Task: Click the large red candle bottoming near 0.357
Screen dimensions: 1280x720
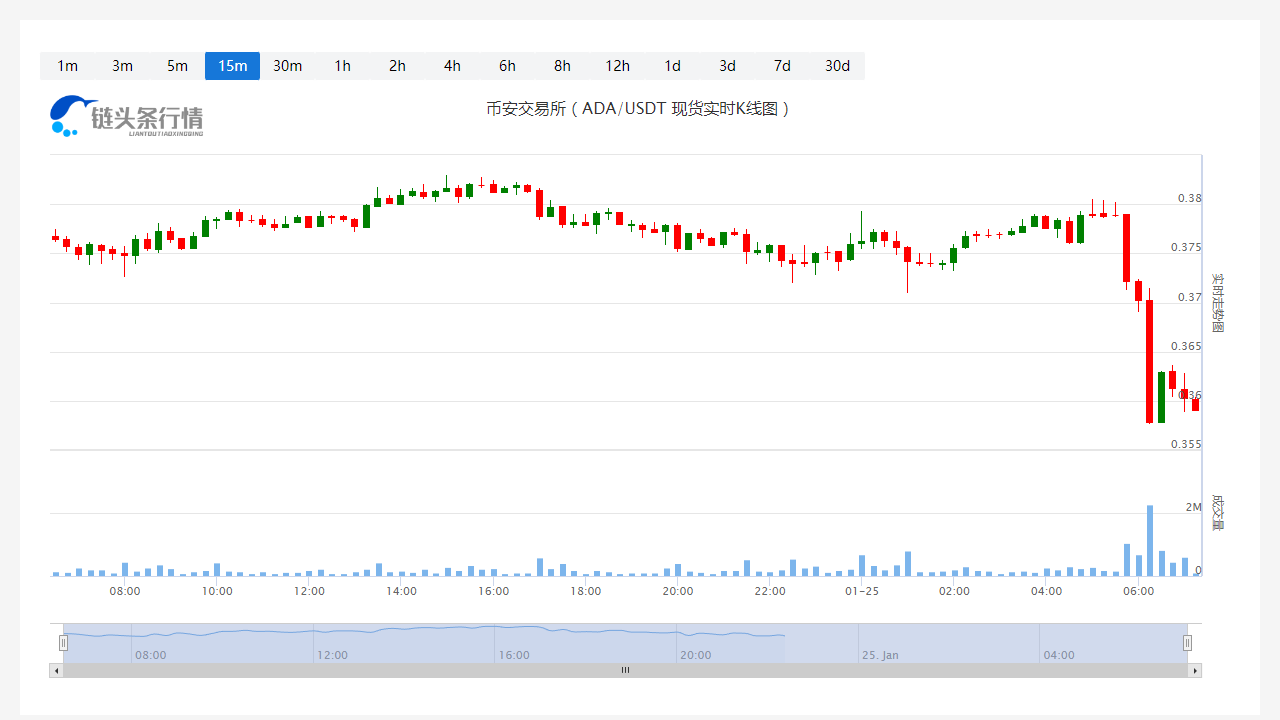Action: point(1150,360)
